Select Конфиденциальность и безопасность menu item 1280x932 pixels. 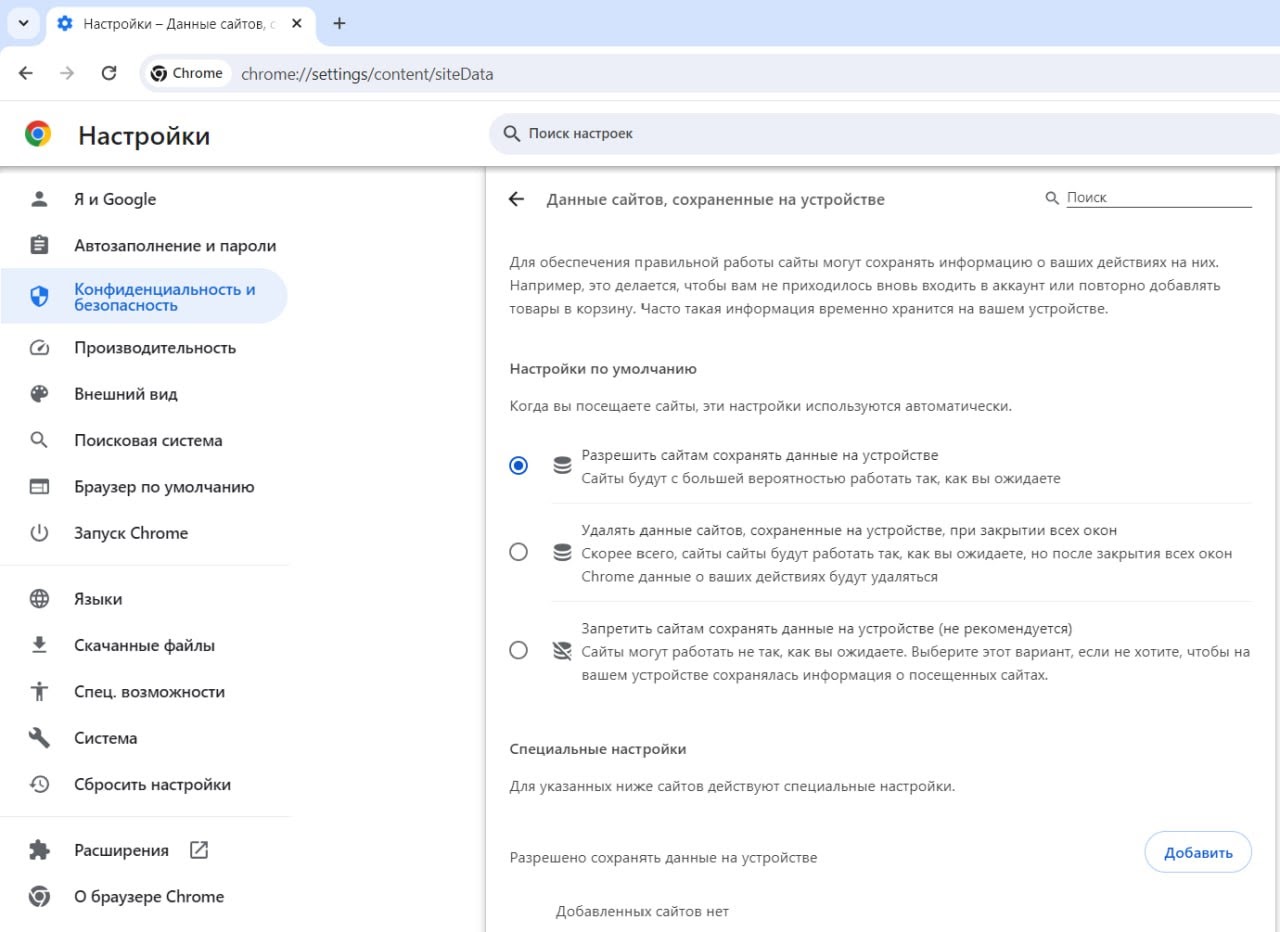point(144,297)
